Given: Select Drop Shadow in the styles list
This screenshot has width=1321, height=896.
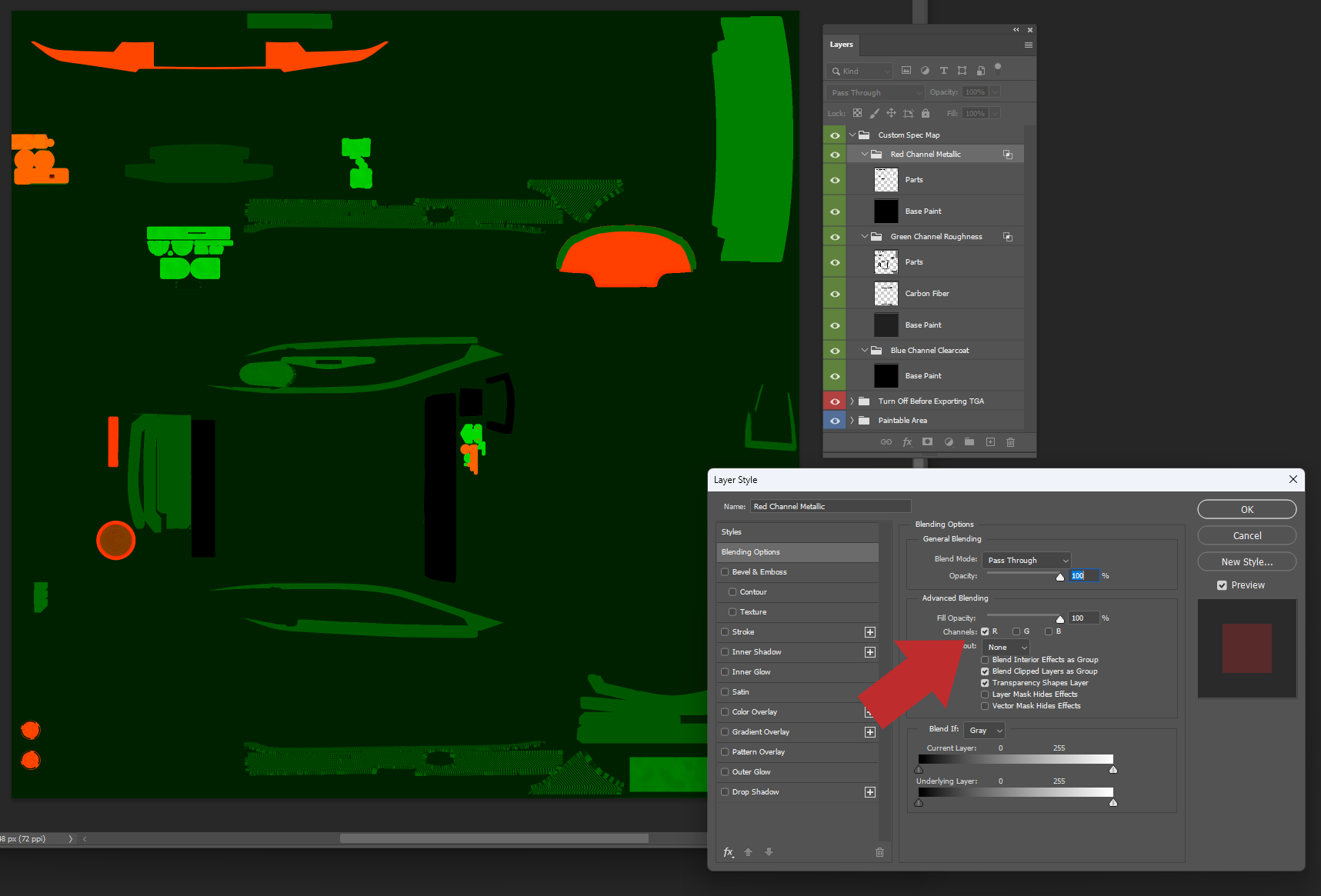Looking at the screenshot, I should tap(756, 792).
